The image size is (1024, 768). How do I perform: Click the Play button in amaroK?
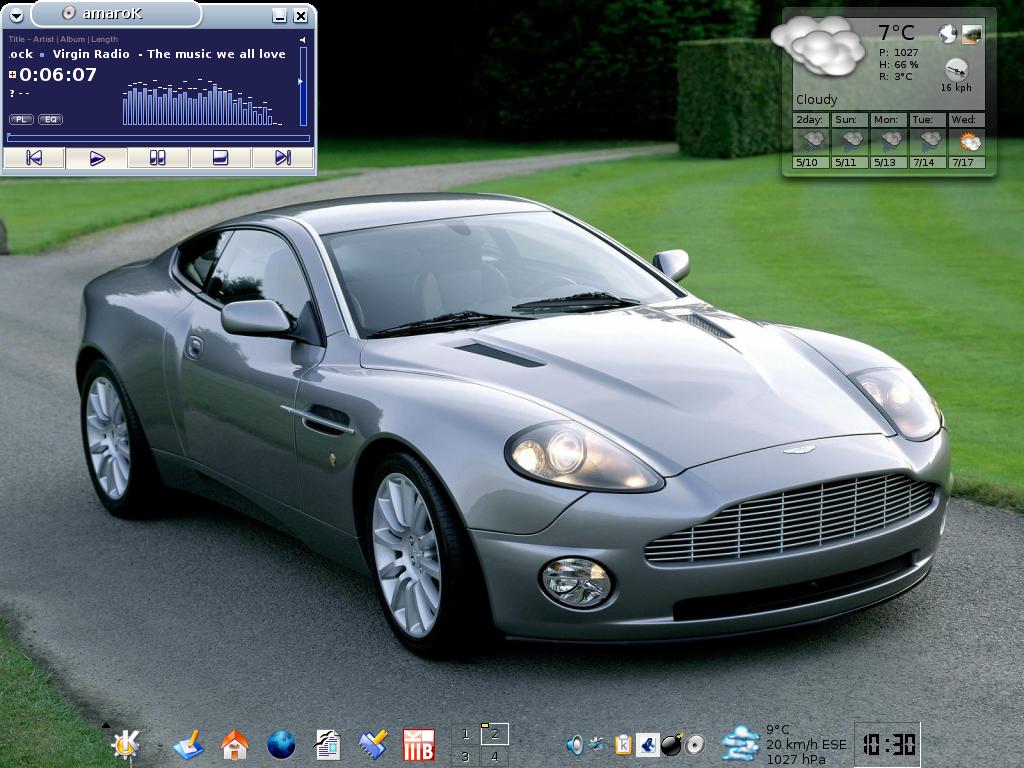tap(97, 158)
